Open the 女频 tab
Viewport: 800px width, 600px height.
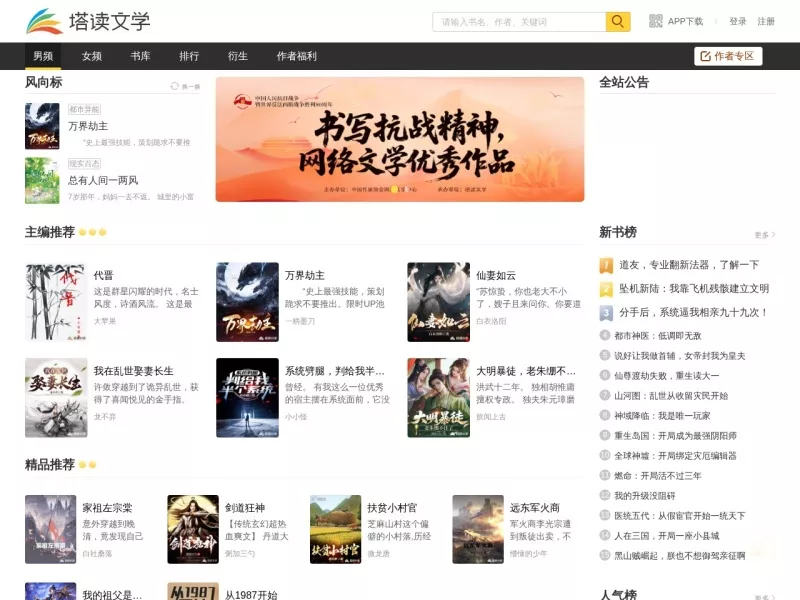click(x=92, y=56)
